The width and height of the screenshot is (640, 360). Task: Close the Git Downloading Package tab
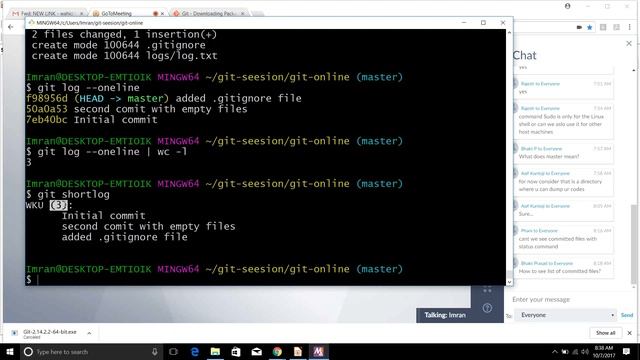click(x=243, y=13)
